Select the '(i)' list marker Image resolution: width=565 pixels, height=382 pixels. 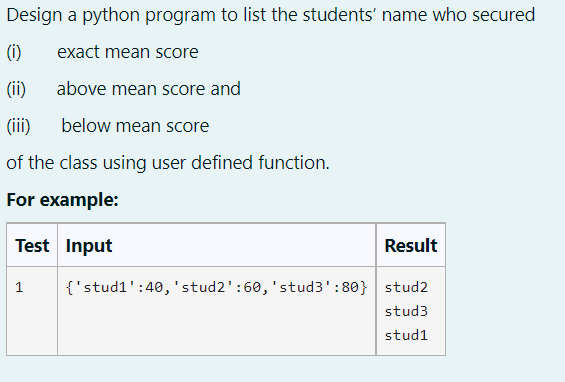[x=14, y=52]
